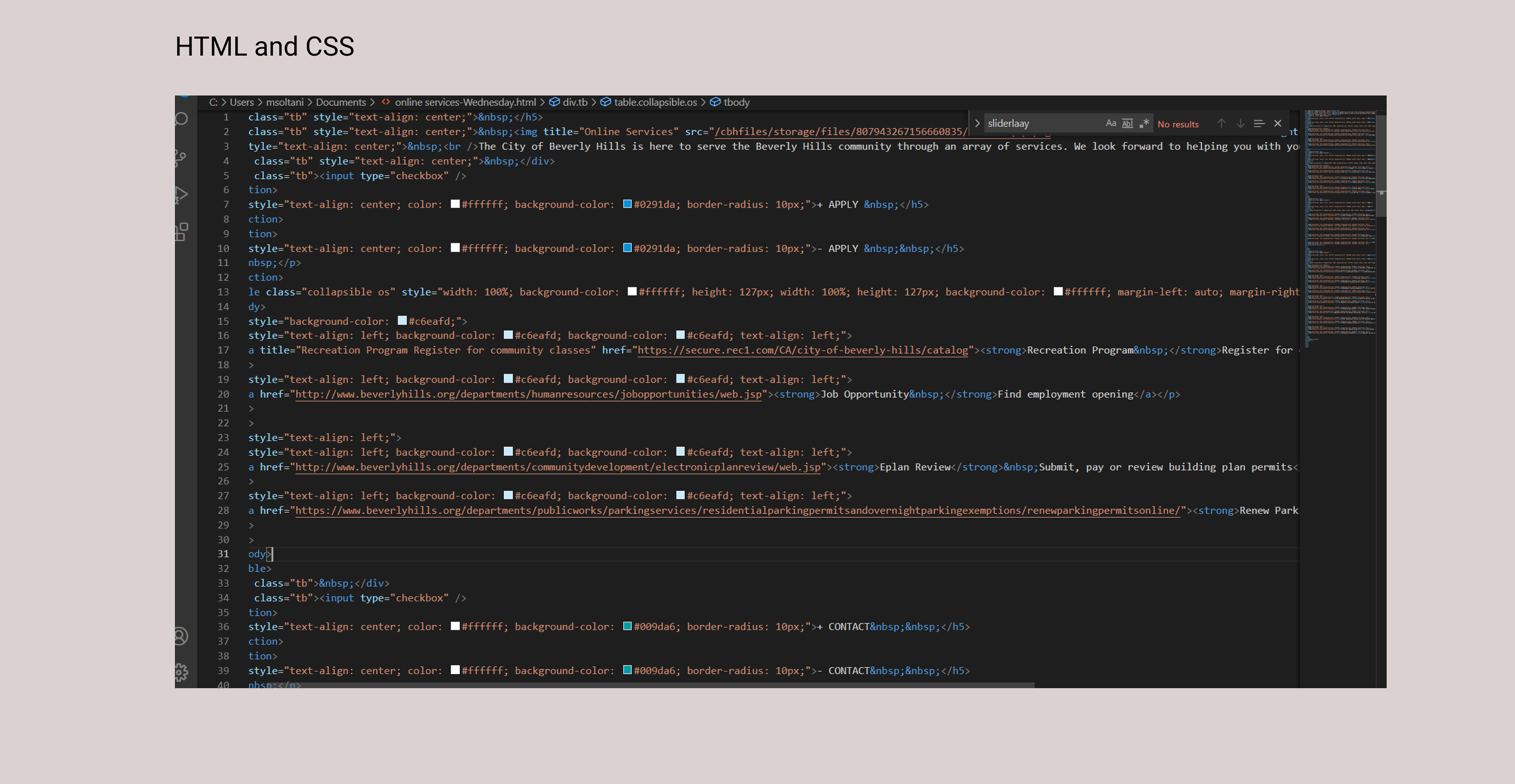Open the Users breadcrumb dropdown
This screenshot has height=784, width=1515.
(242, 102)
